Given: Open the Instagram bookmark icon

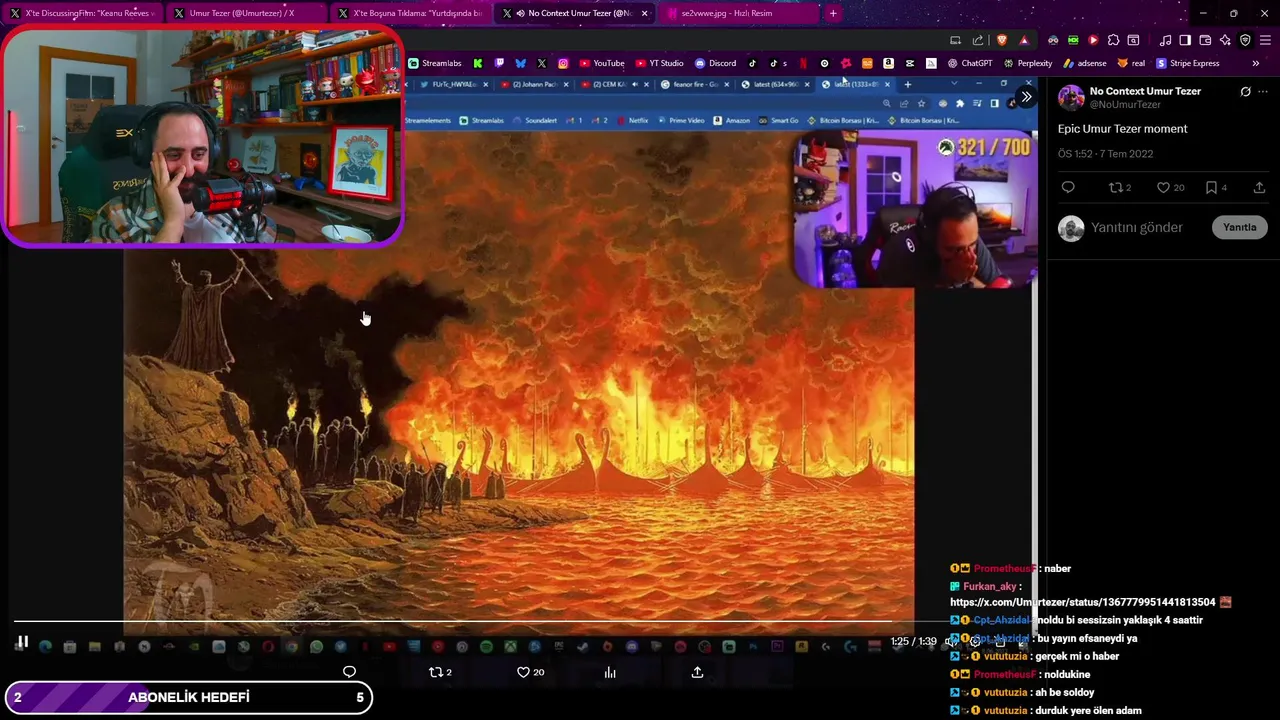Looking at the screenshot, I should tap(563, 63).
